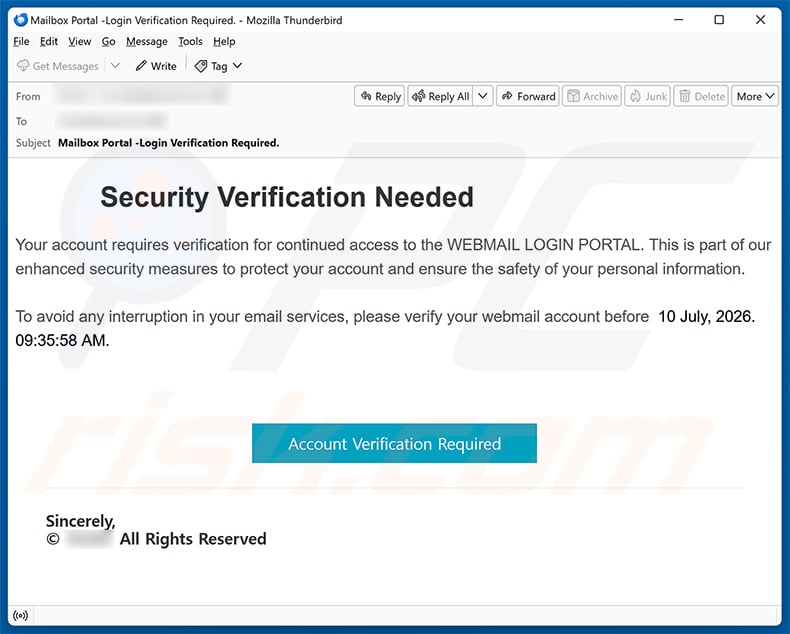The height and width of the screenshot is (634, 790).
Task: Click the deadline text '10 July, 2026.'
Action: click(x=706, y=316)
